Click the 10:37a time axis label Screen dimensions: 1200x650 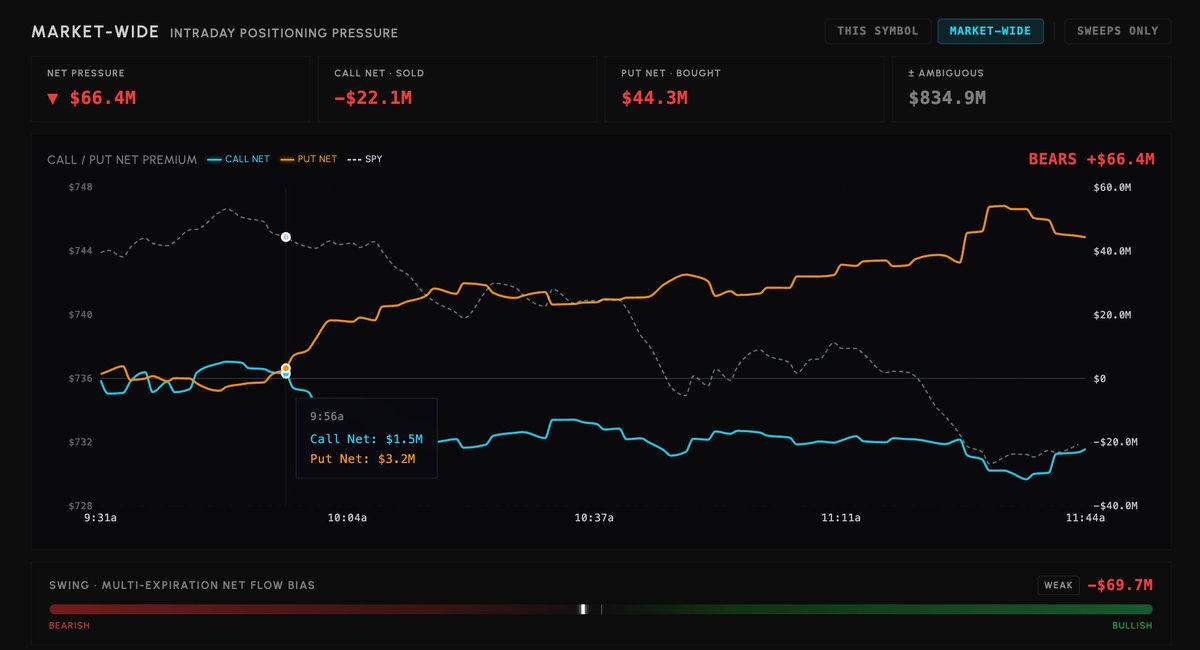click(x=594, y=518)
